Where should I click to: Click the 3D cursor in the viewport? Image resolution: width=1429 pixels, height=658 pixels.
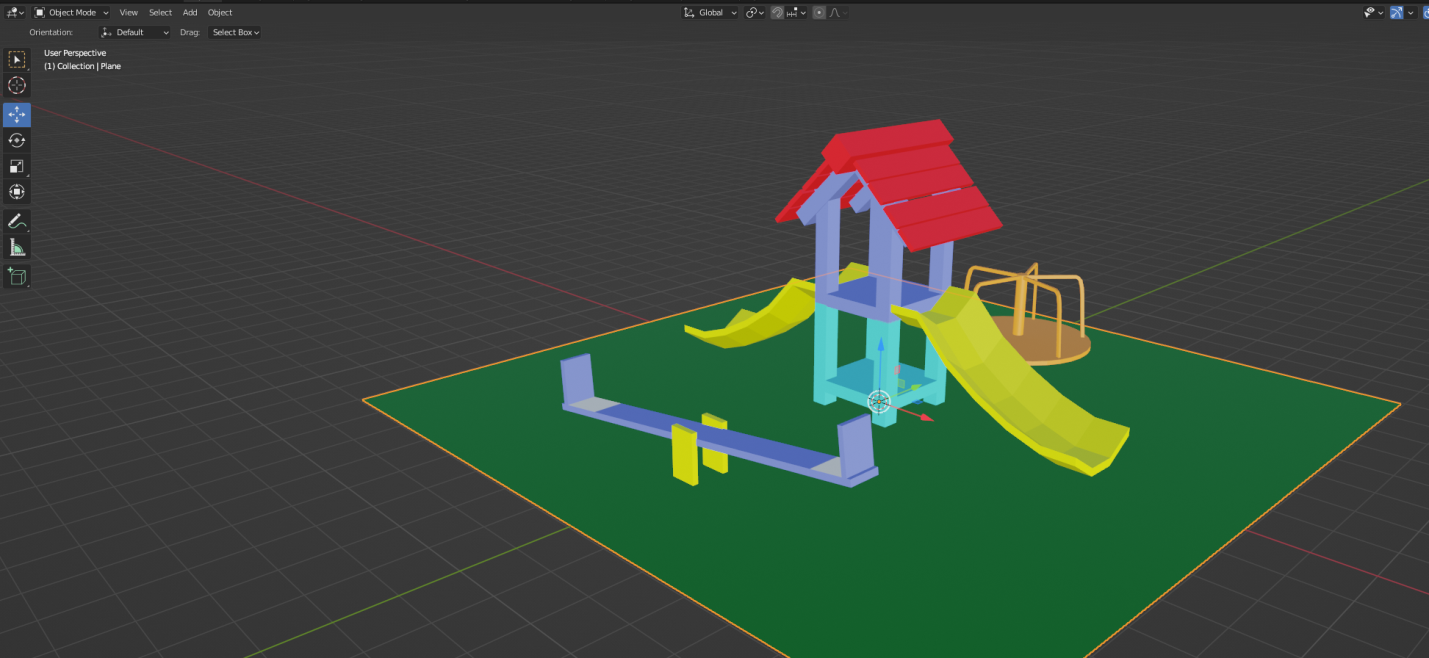879,402
